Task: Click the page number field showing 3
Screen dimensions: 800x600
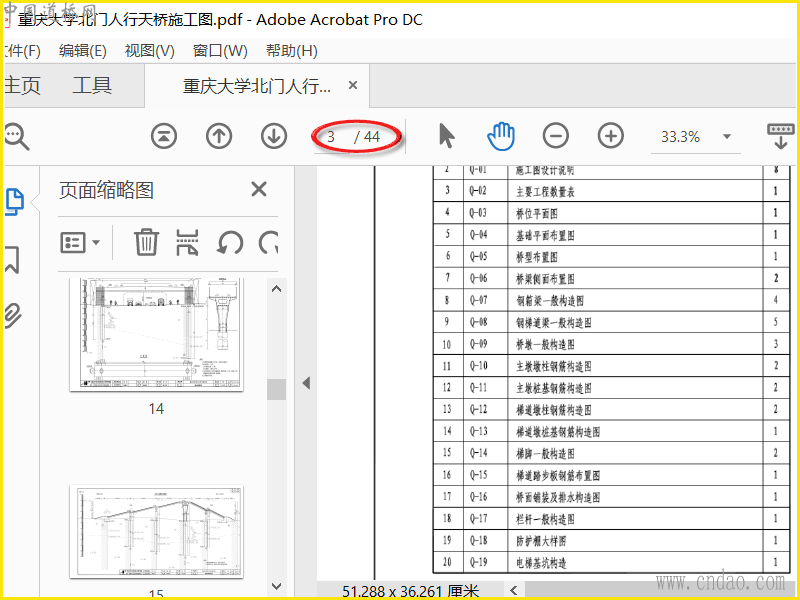Action: (x=332, y=137)
